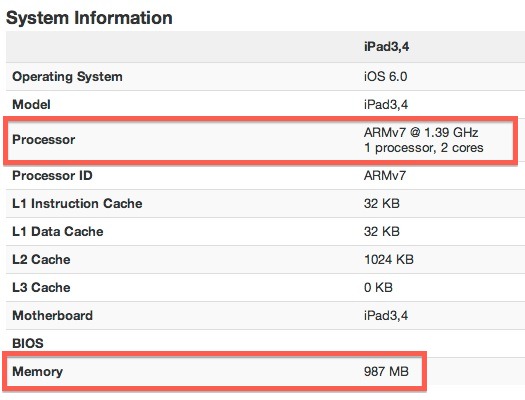Viewport: 525px width, 400px height.
Task: Select the Processor ID label
Action: pos(52,175)
